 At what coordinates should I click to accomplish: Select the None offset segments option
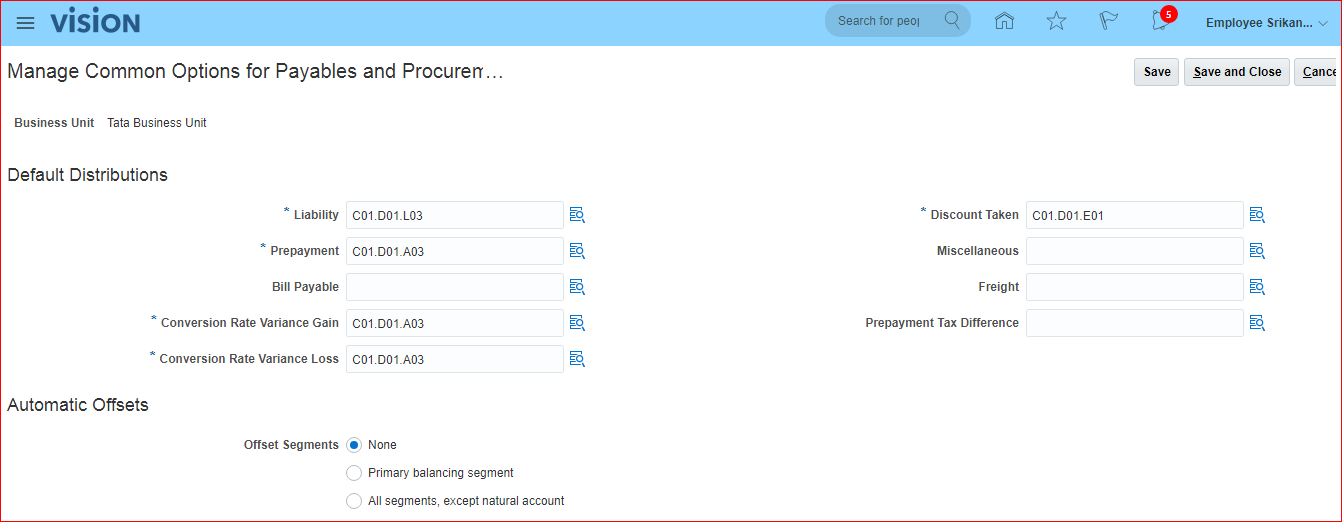[x=354, y=445]
